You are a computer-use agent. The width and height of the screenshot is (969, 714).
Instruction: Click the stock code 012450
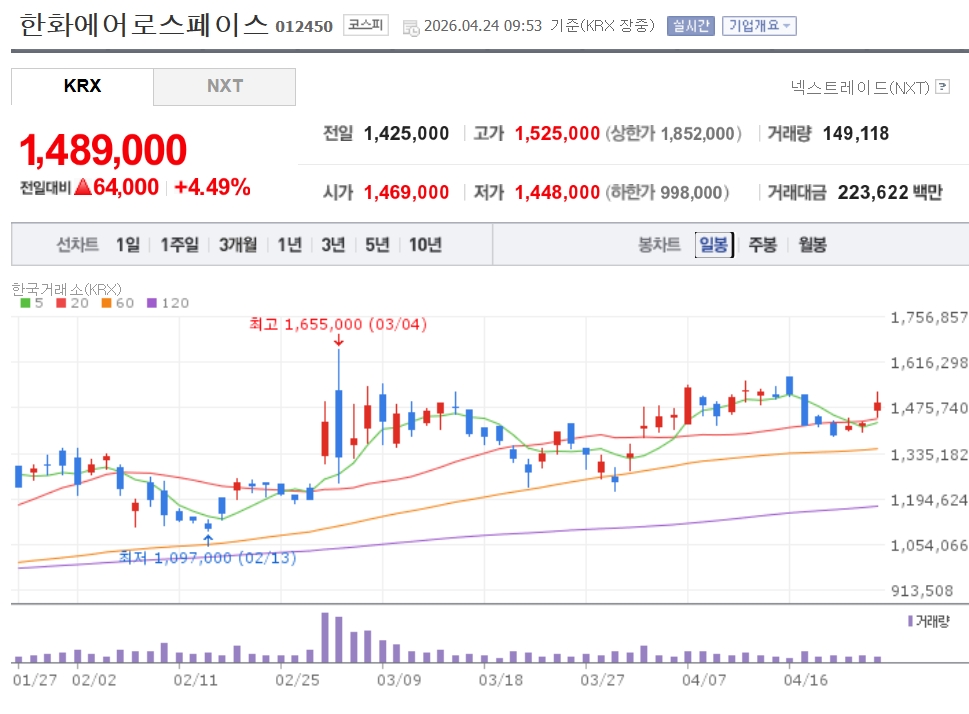point(304,27)
